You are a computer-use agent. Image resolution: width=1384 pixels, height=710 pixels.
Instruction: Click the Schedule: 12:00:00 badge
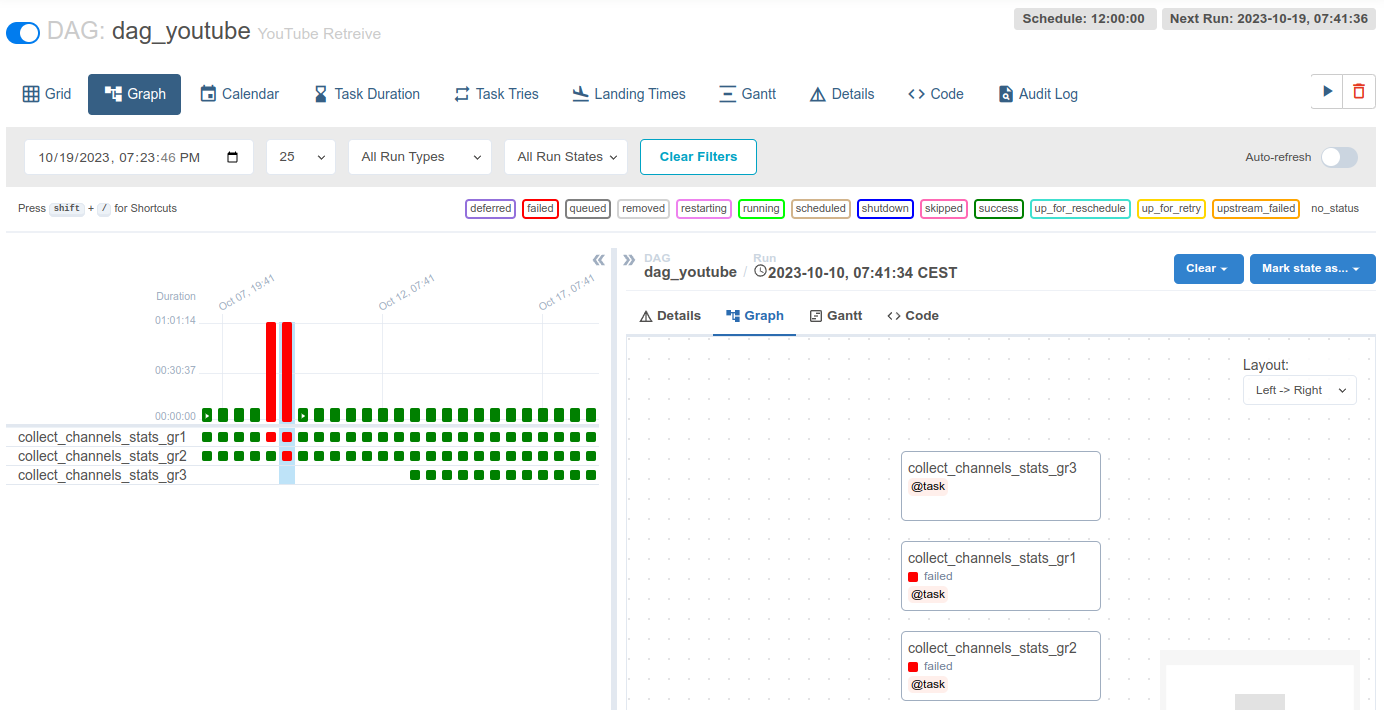pyautogui.click(x=1085, y=19)
